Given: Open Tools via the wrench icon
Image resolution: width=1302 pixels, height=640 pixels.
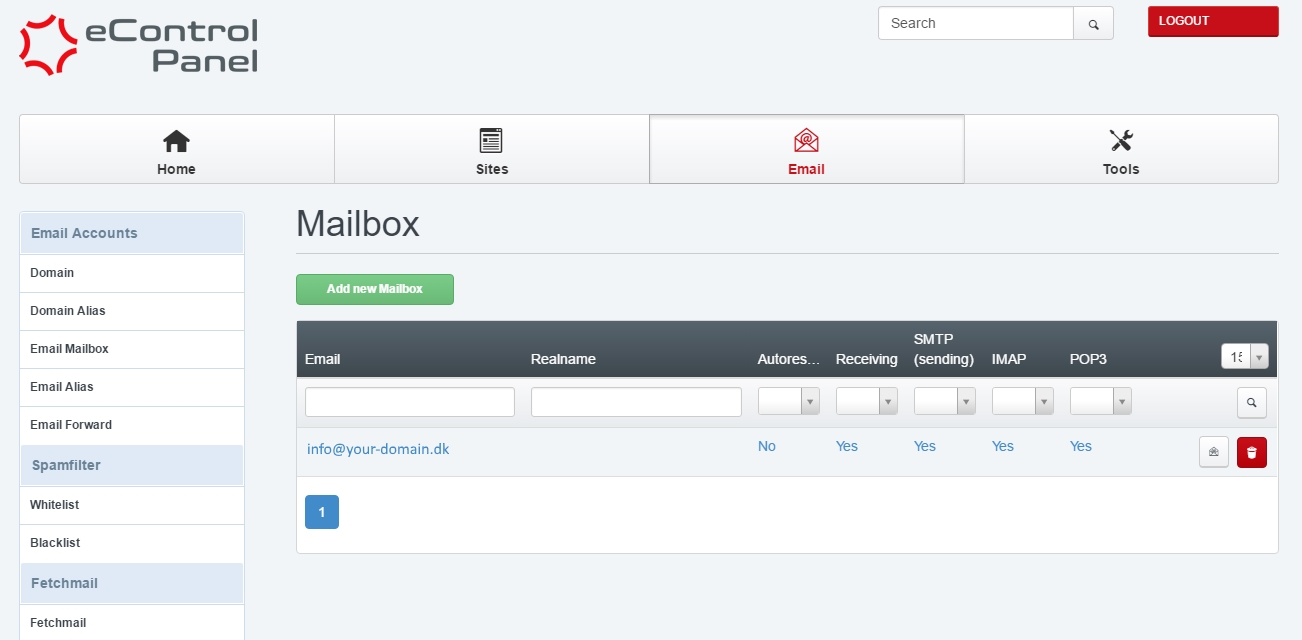Looking at the screenshot, I should point(1120,141).
